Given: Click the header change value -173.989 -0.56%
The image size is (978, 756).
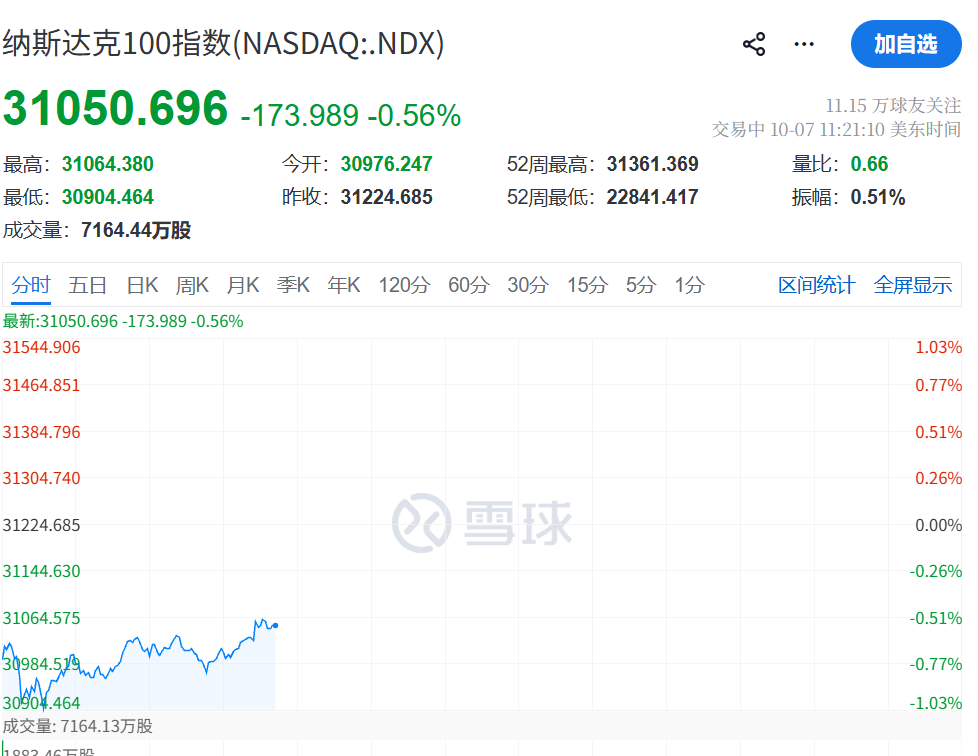Looking at the screenshot, I should 351,115.
